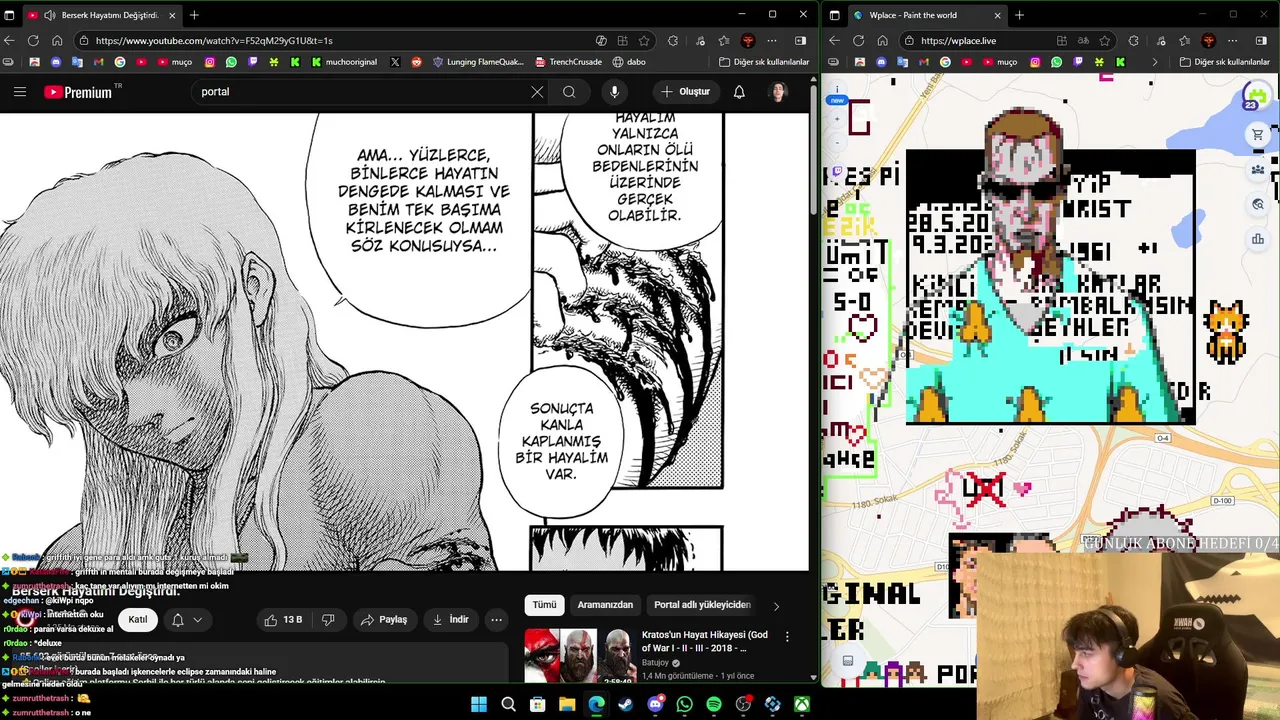Open Spotify from the taskbar
The image size is (1280, 720).
[x=714, y=705]
